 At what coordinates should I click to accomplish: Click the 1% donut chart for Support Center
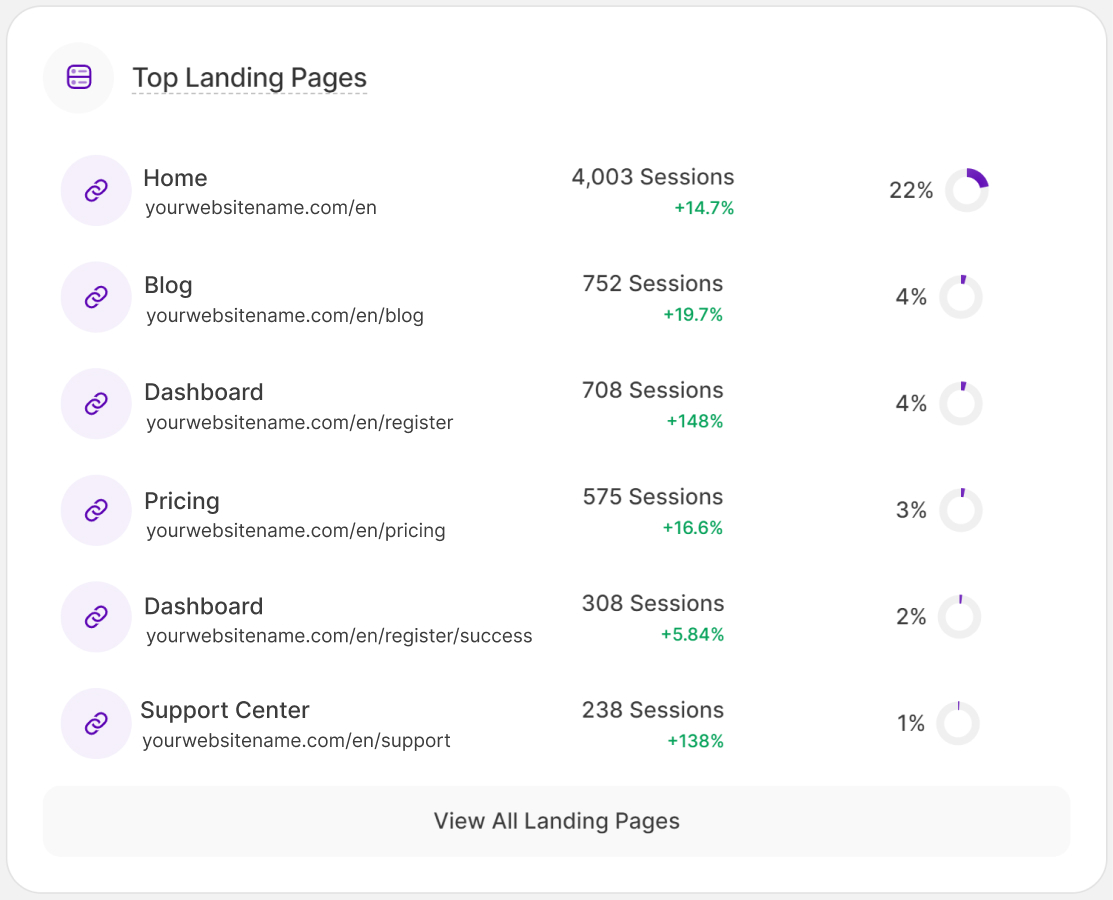tap(958, 723)
